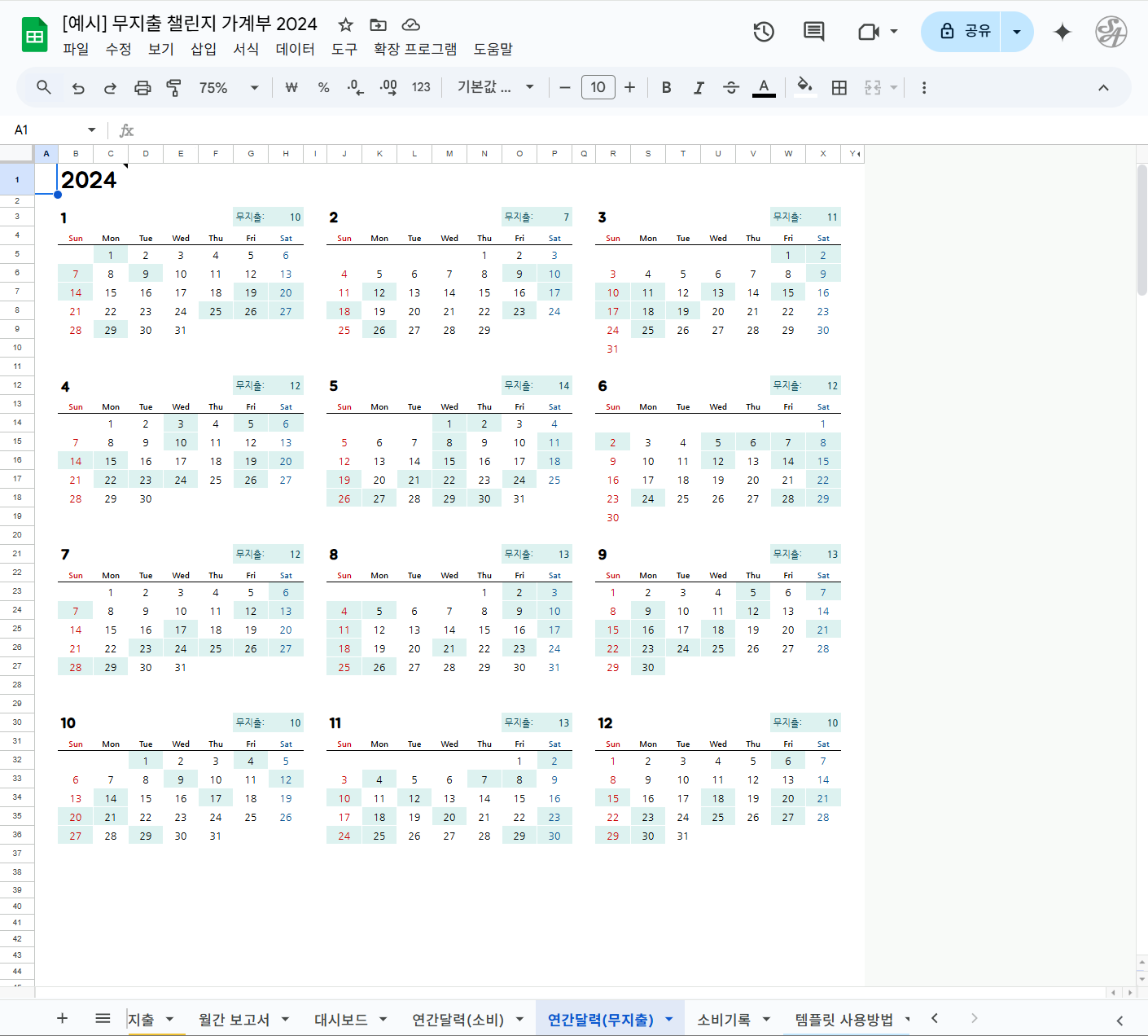Screen dimensions: 1148x1036
Task: Open the comments panel icon
Action: (x=813, y=32)
